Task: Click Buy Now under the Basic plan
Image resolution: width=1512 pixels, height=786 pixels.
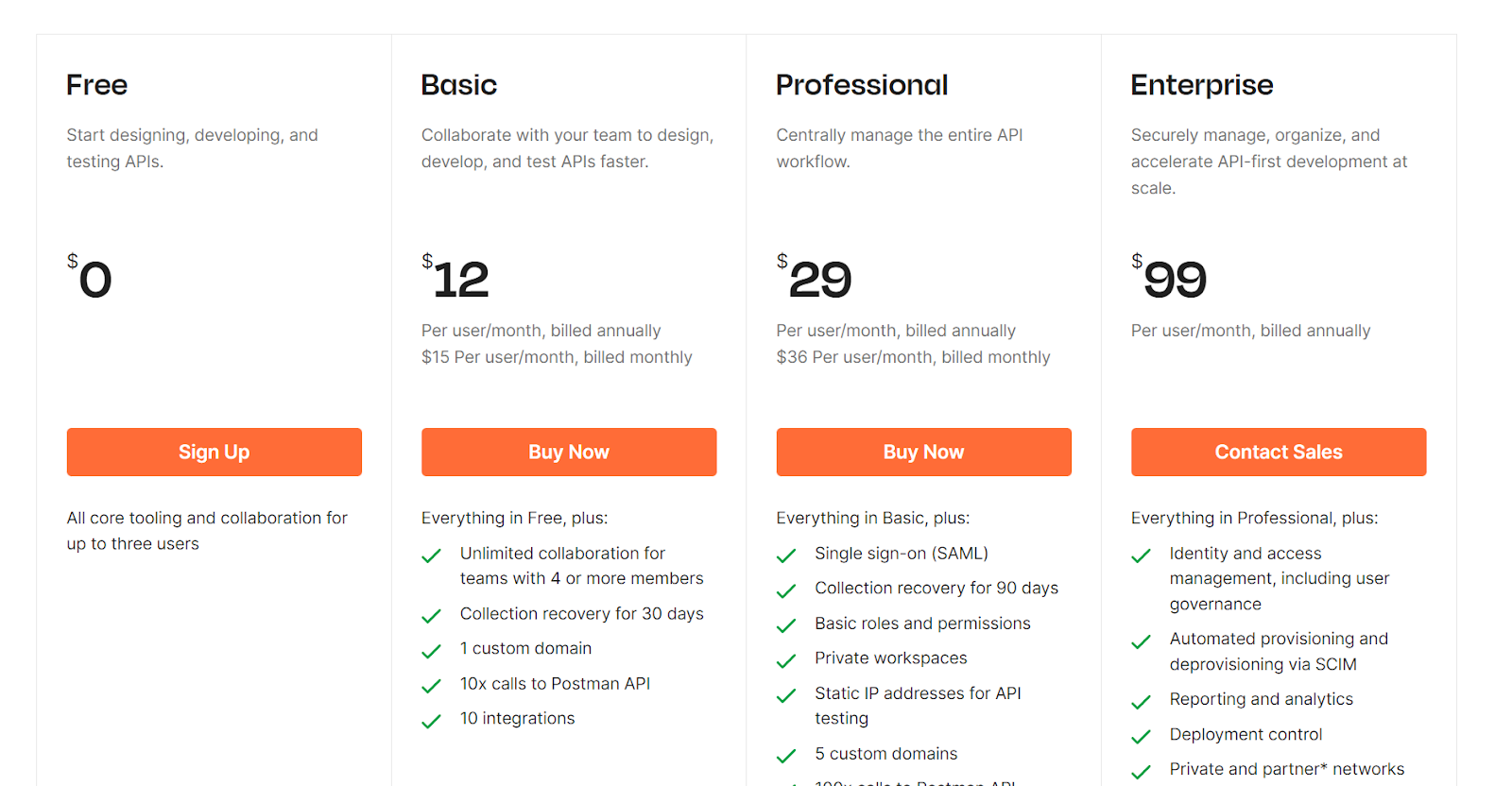Action: [x=568, y=452]
